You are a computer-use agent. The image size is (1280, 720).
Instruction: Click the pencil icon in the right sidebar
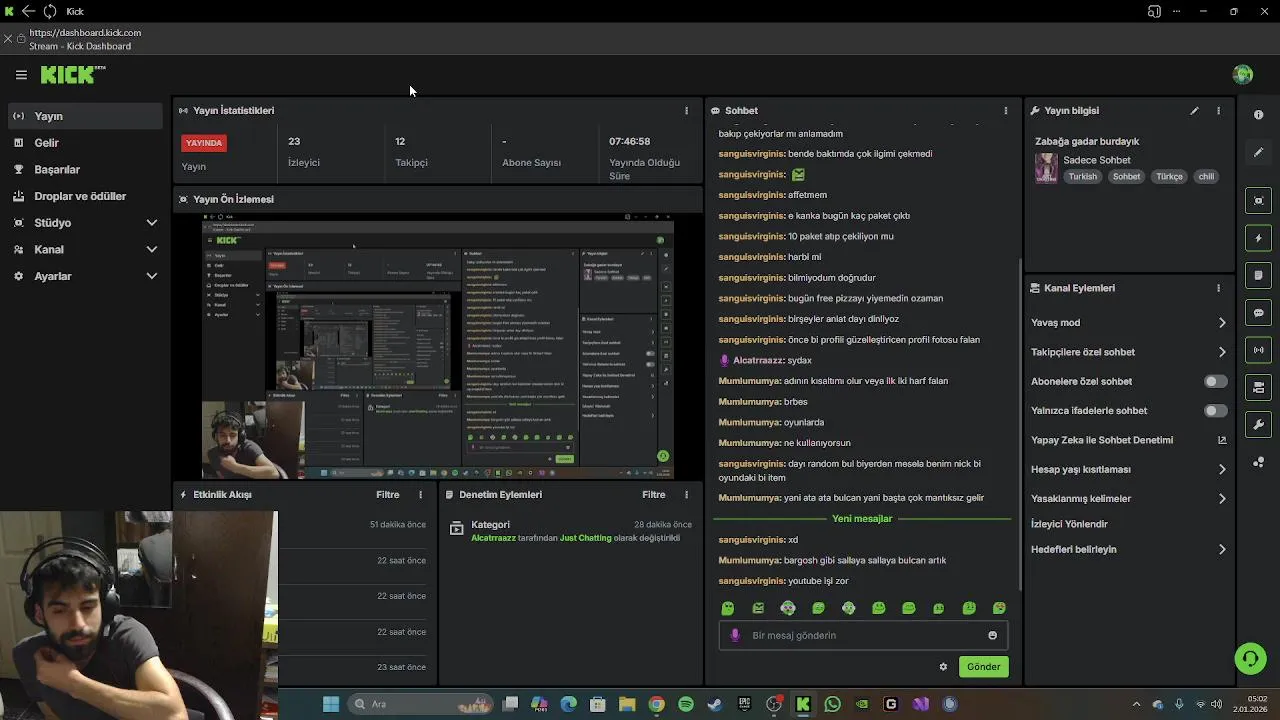1258,153
